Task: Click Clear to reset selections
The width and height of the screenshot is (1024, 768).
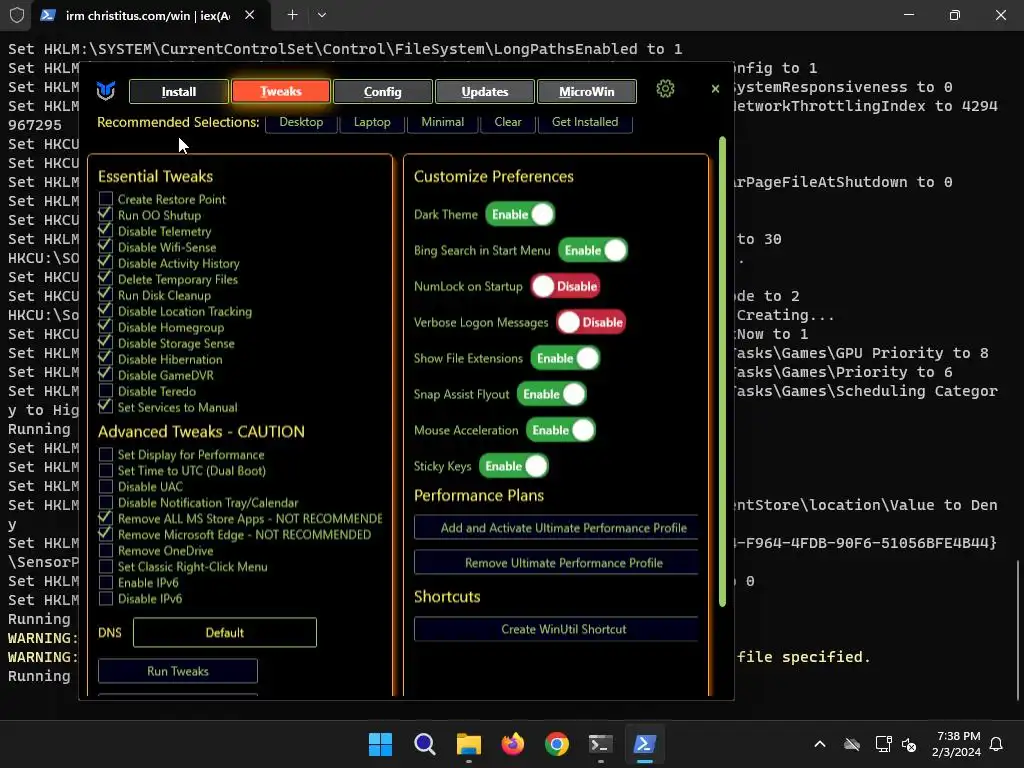Action: 508,122
